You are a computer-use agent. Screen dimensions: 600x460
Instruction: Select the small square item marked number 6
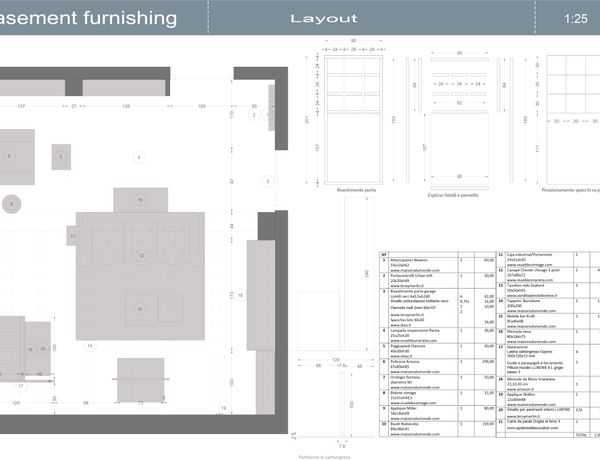61,157
